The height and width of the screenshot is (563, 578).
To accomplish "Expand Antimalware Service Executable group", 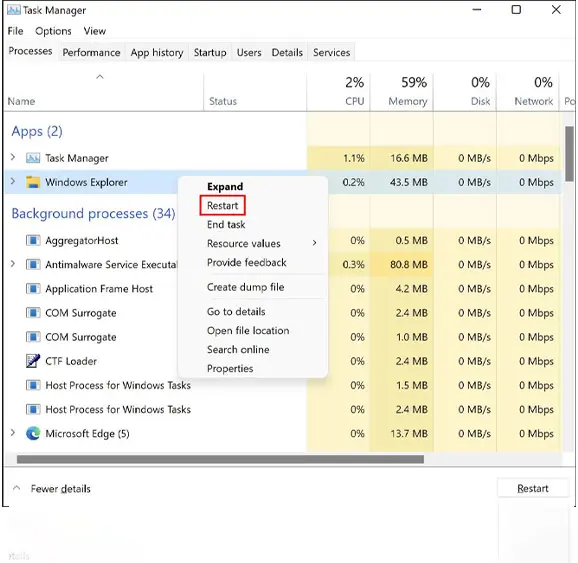I will pyautogui.click(x=13, y=264).
